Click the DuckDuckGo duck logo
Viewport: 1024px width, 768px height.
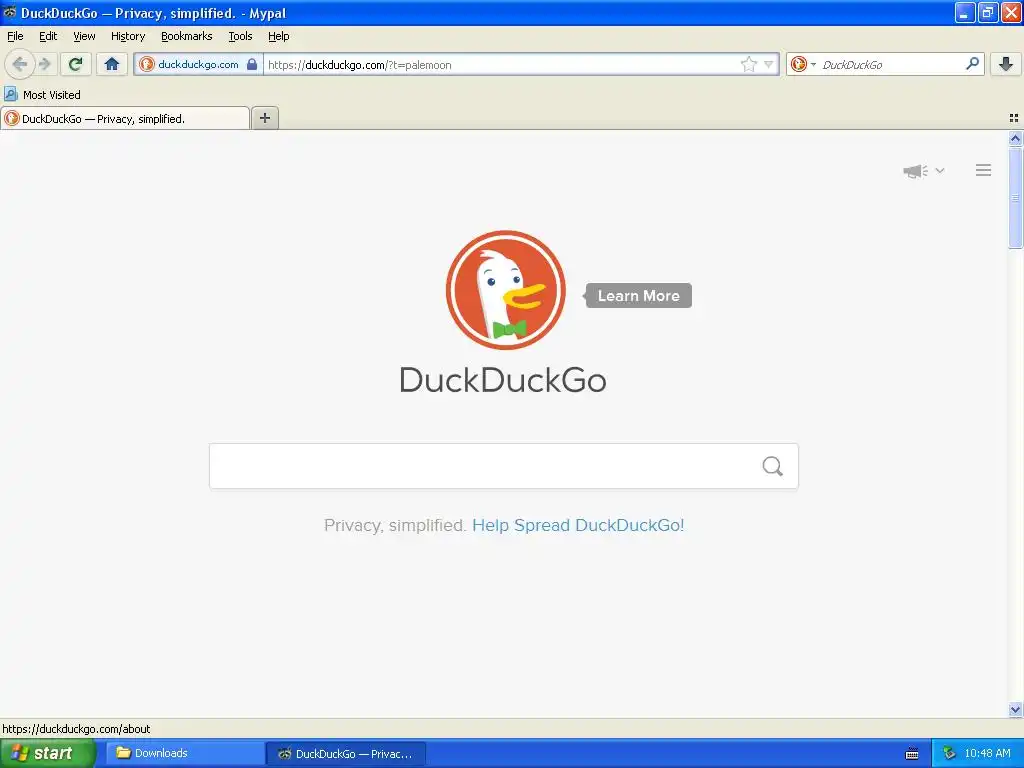coord(505,289)
